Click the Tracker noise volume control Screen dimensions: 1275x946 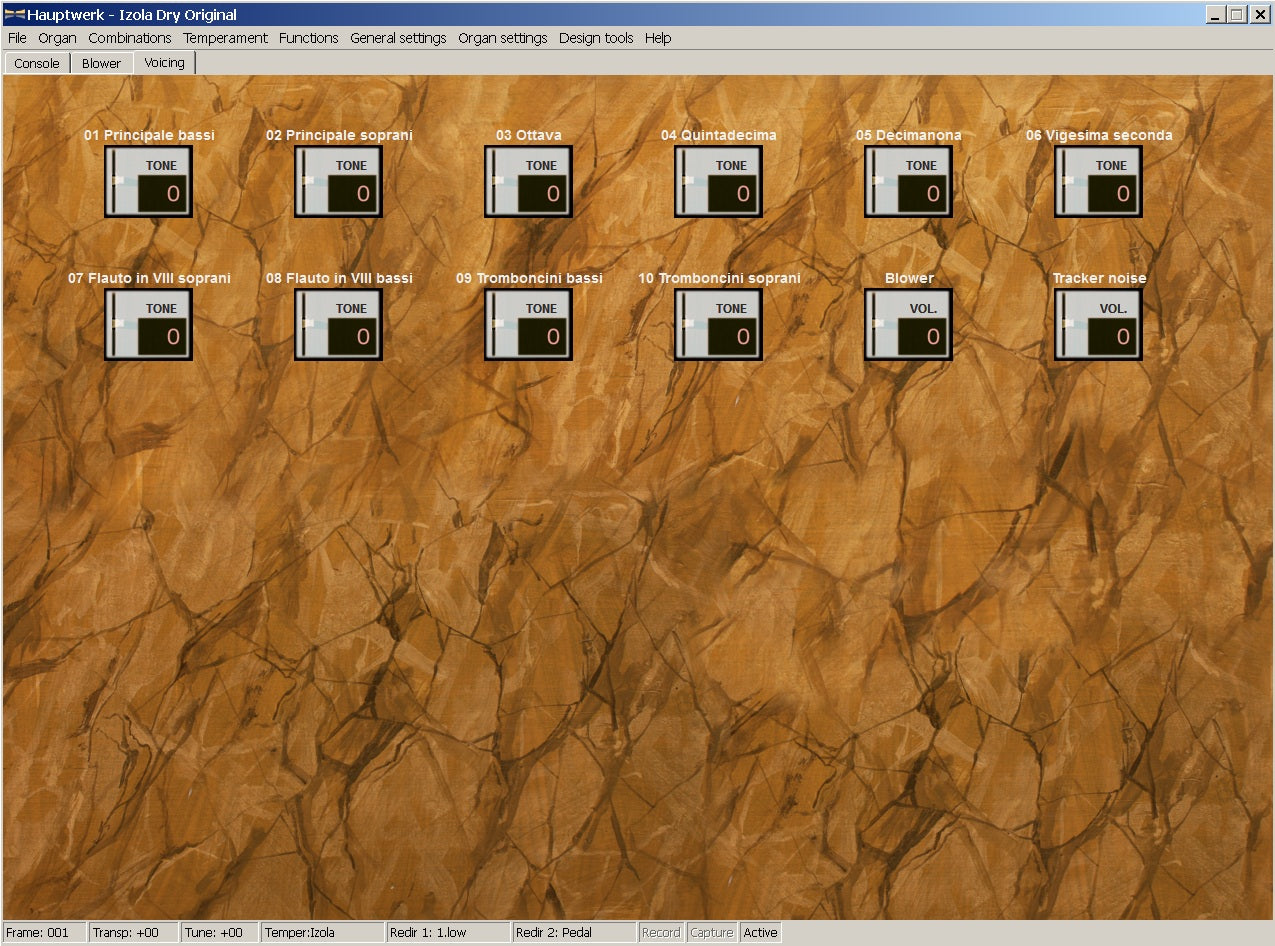(1098, 324)
